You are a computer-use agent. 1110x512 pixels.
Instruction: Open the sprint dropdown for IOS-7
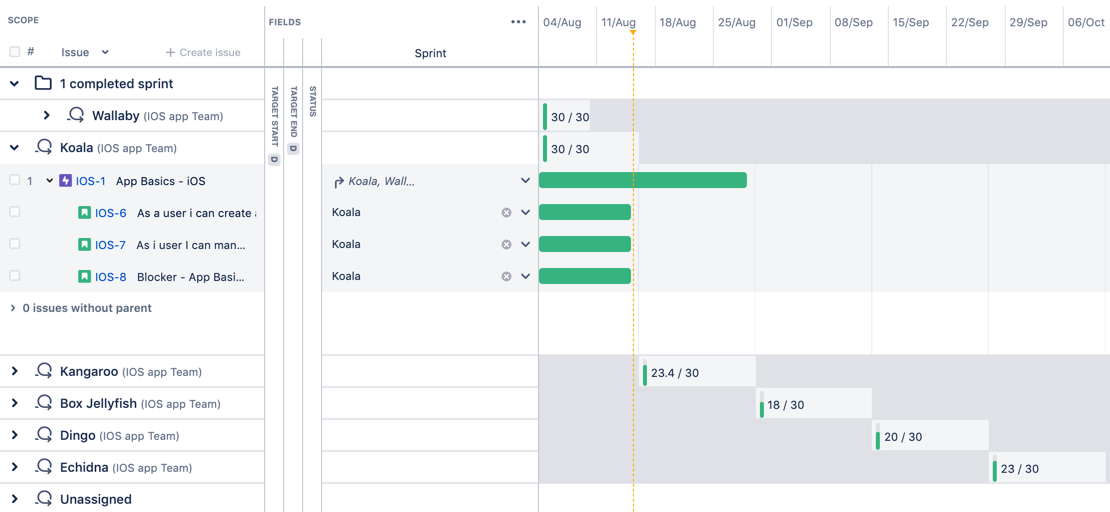pyautogui.click(x=525, y=244)
